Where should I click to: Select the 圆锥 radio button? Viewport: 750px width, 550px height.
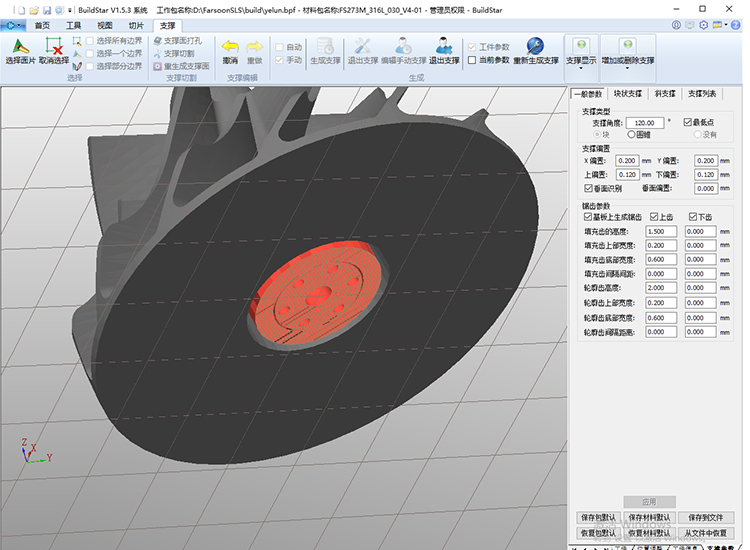(631, 134)
